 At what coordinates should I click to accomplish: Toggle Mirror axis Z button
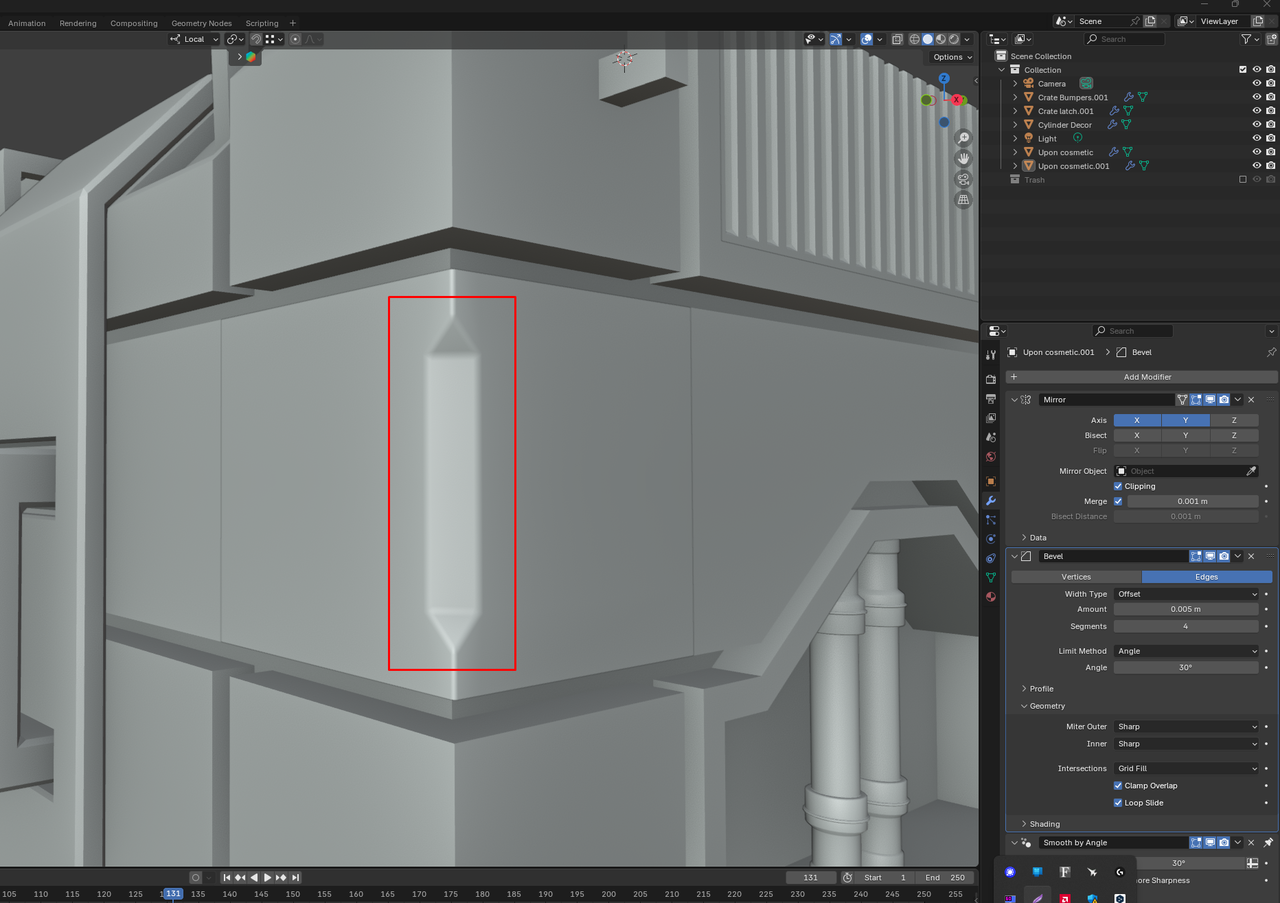click(1234, 420)
